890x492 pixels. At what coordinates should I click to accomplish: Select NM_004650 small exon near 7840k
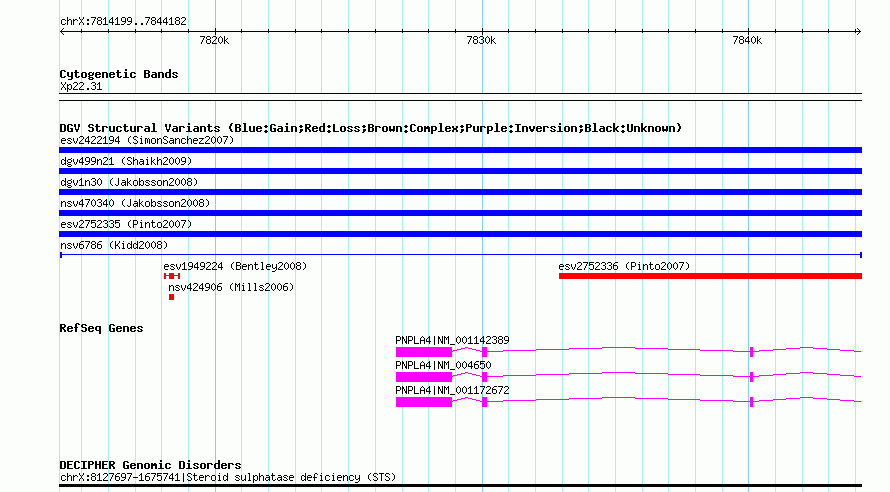pos(752,377)
